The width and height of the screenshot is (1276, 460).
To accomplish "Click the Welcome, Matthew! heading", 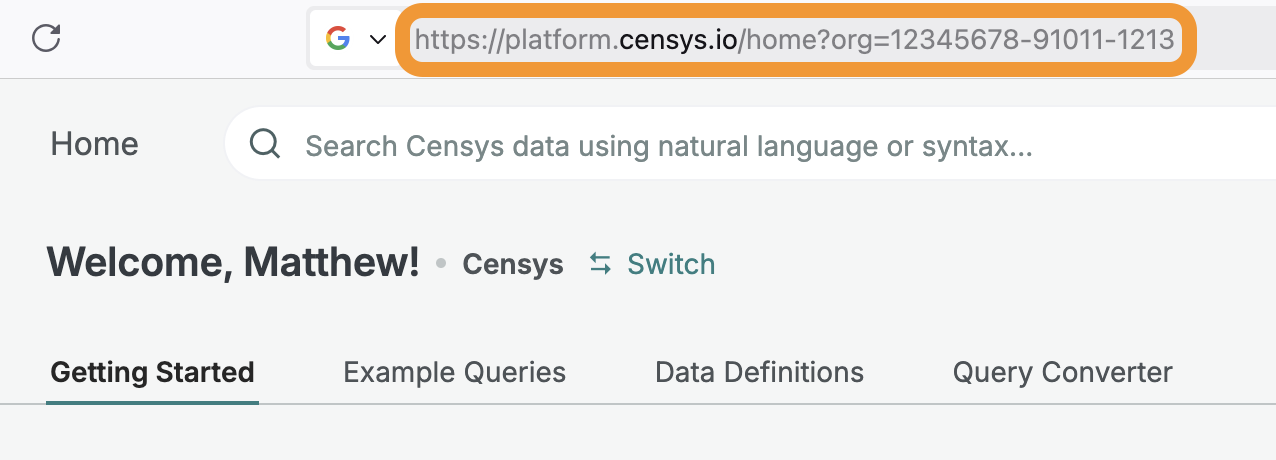I will tap(233, 262).
